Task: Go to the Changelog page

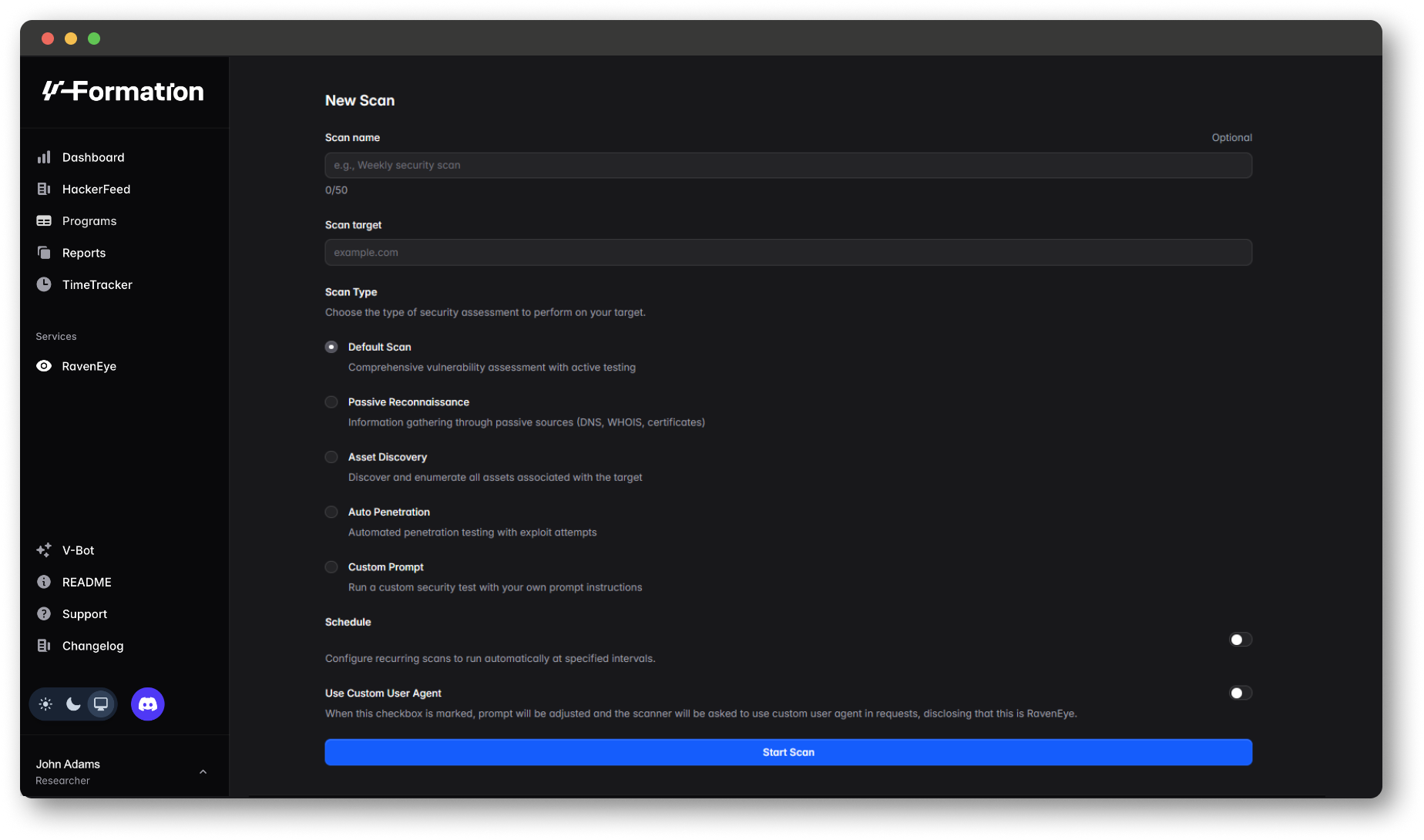Action: click(92, 646)
